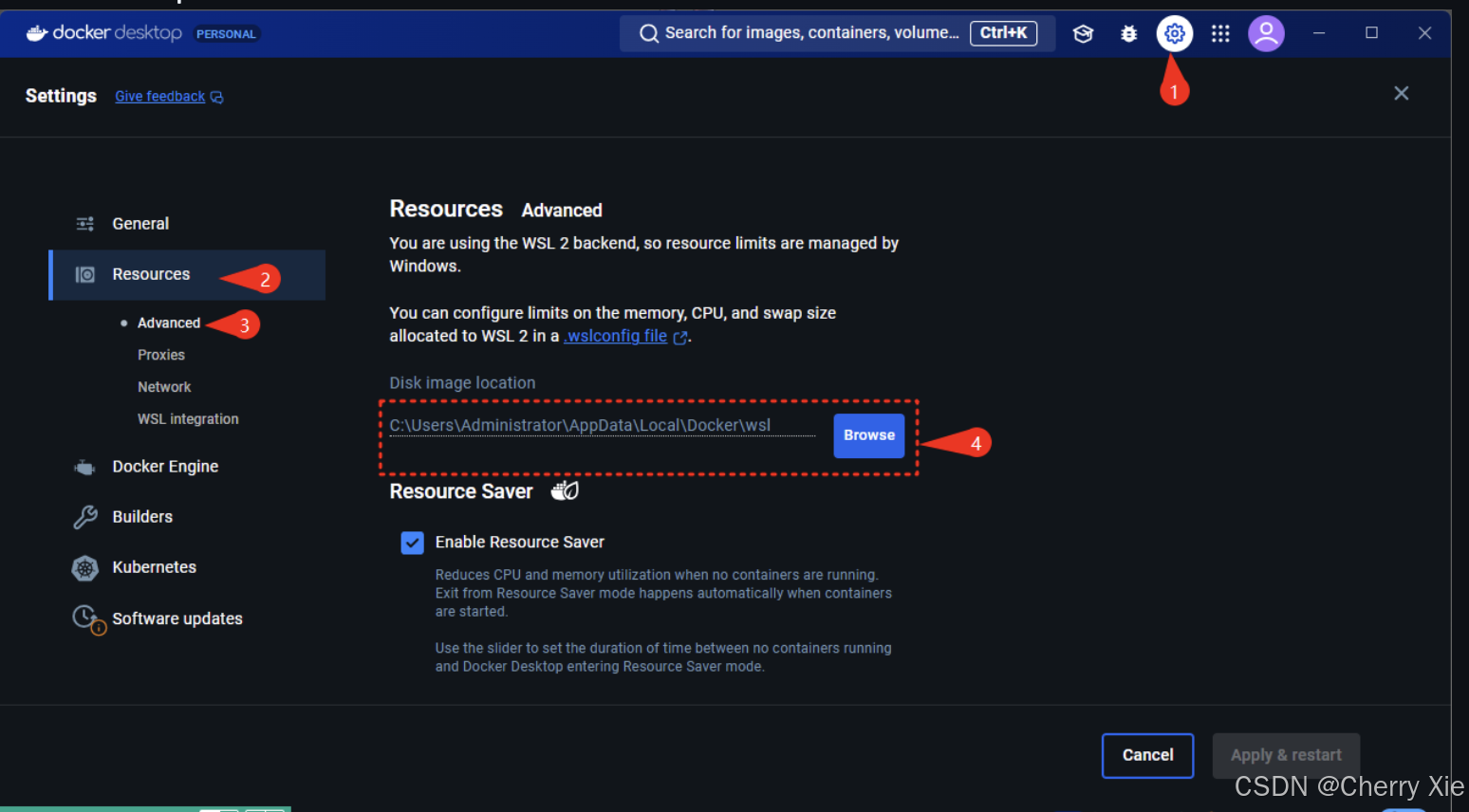Viewport: 1469px width, 812px height.
Task: Select Advanced under Resources
Action: 169,323
